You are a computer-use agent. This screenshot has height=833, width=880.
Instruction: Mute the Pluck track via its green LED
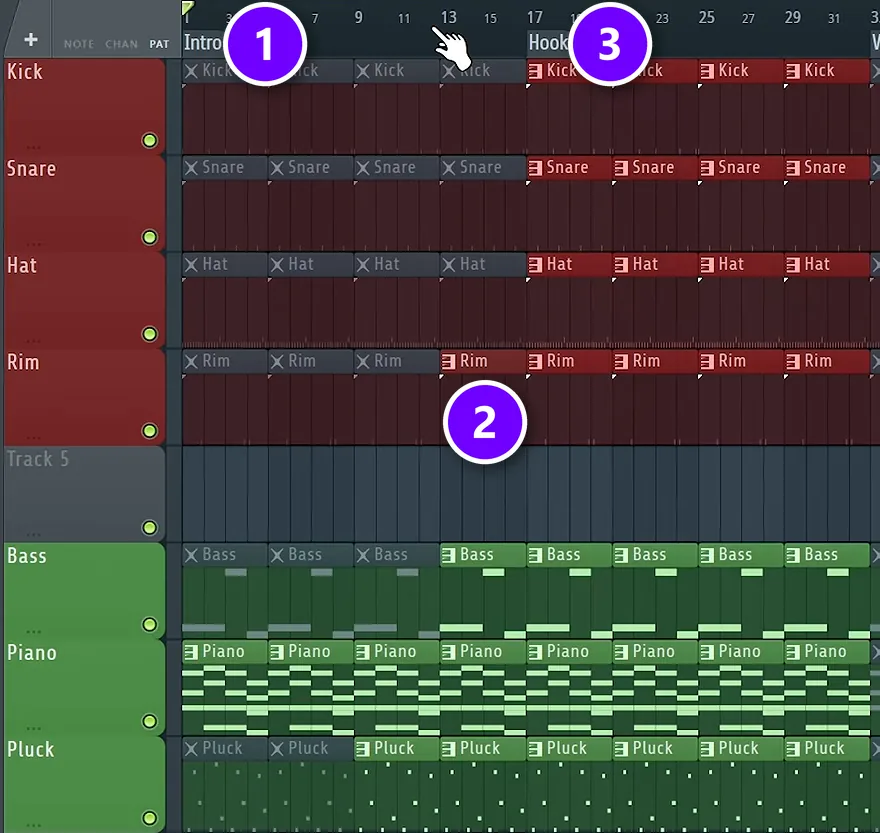(149, 818)
